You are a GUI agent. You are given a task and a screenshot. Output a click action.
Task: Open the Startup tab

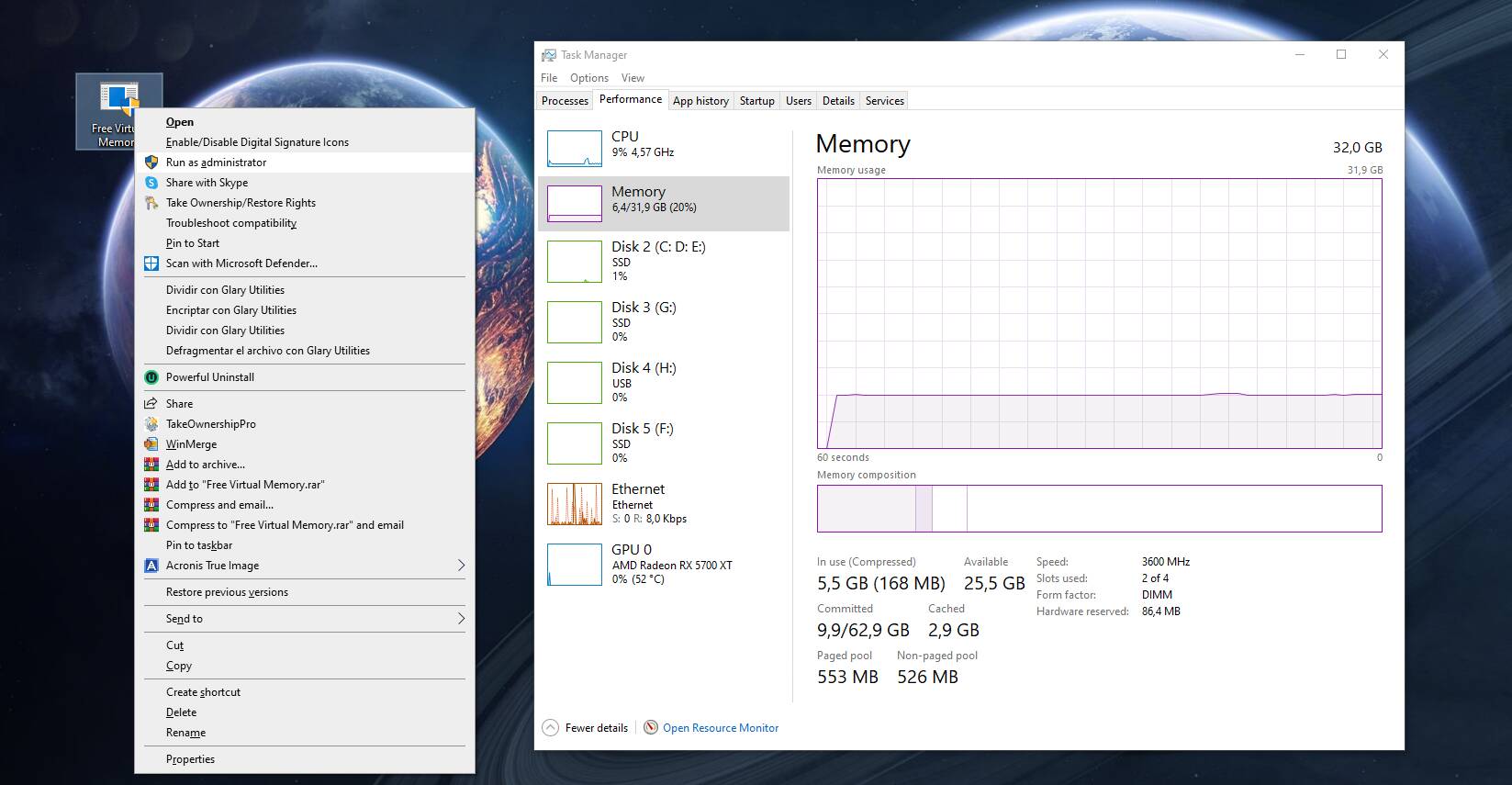[x=756, y=101]
